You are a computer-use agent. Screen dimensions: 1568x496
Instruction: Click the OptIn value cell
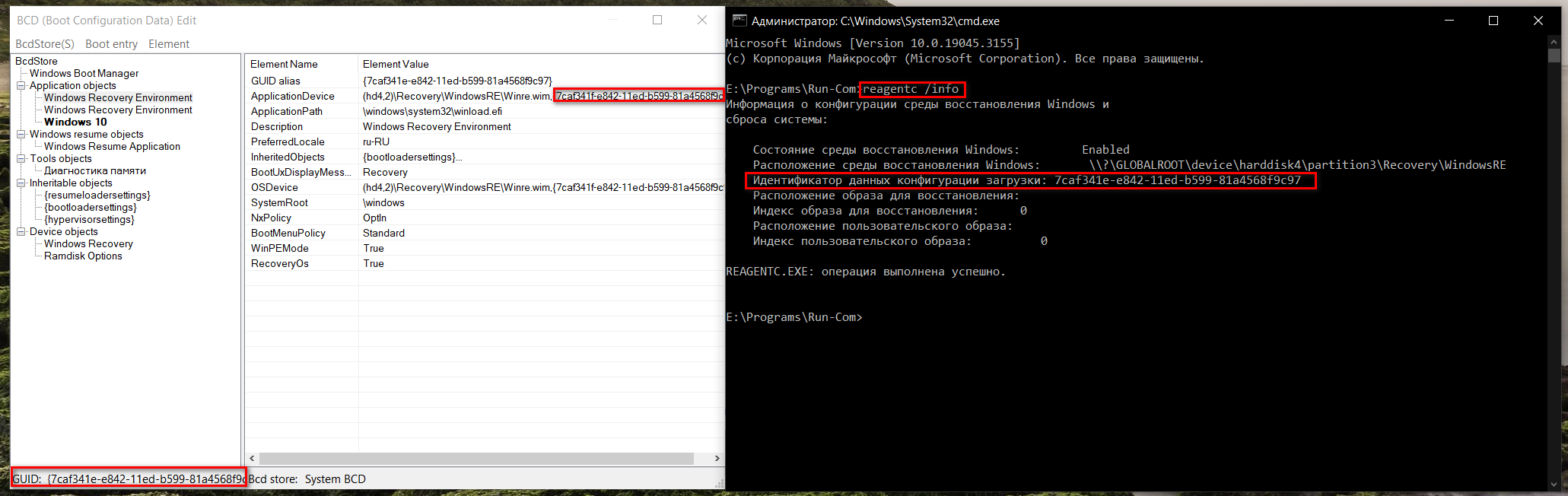coord(374,218)
